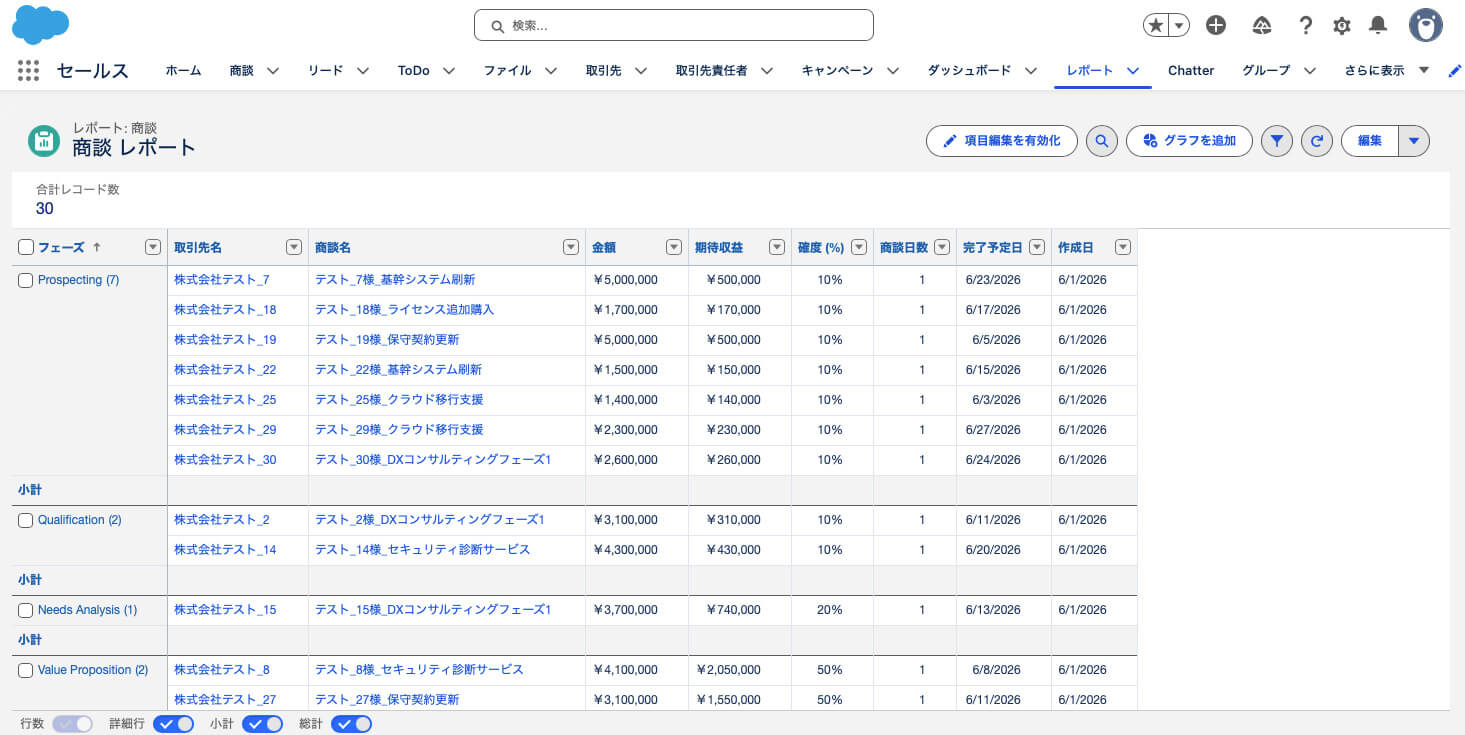Open the Favorites star icon

[1156, 26]
